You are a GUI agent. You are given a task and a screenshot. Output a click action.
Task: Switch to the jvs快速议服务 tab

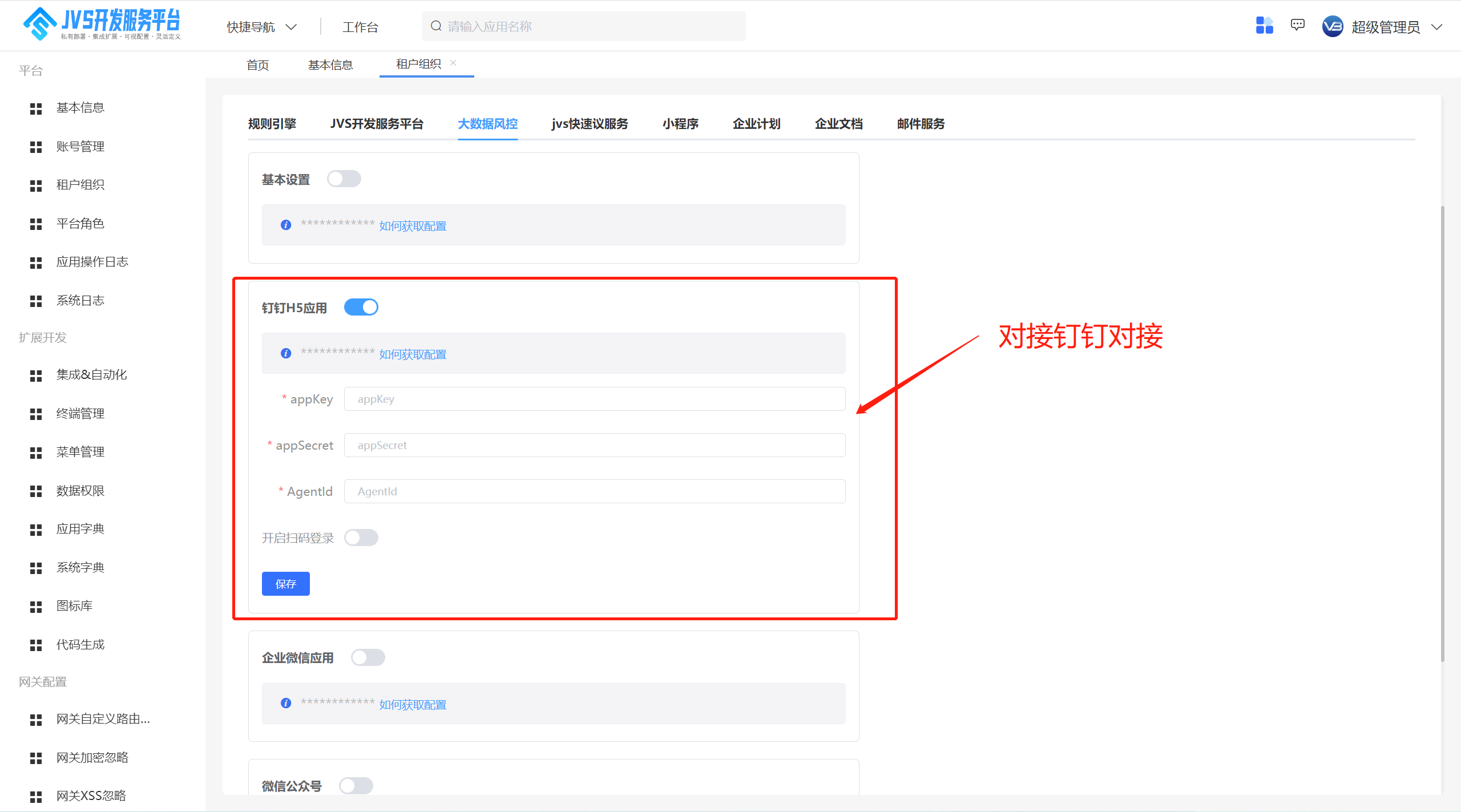[x=590, y=124]
